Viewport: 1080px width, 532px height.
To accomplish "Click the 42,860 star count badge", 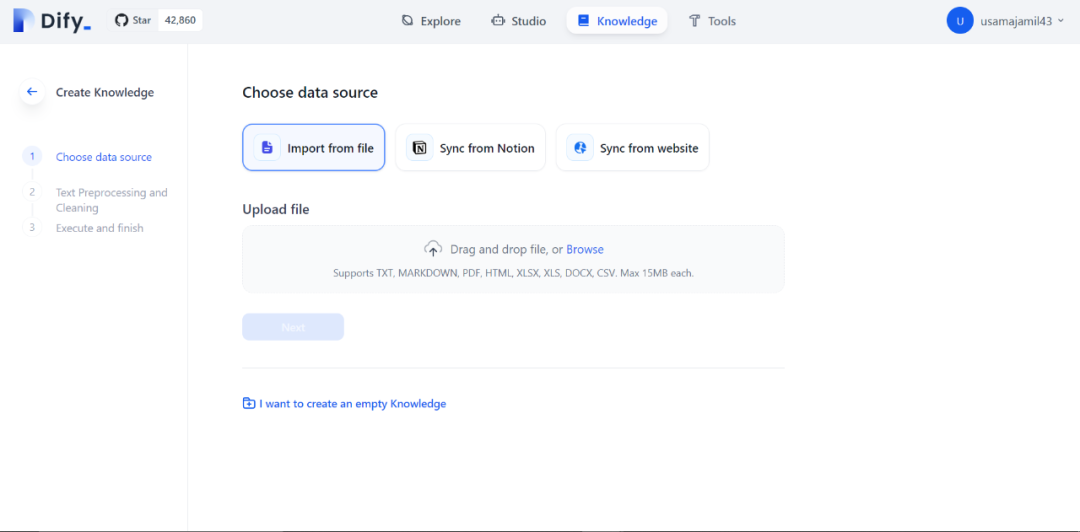I will point(180,20).
